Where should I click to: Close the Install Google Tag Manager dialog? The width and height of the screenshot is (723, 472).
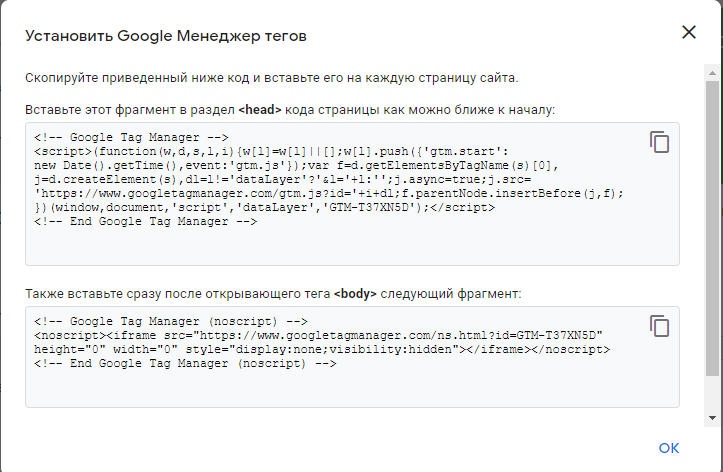pos(689,32)
